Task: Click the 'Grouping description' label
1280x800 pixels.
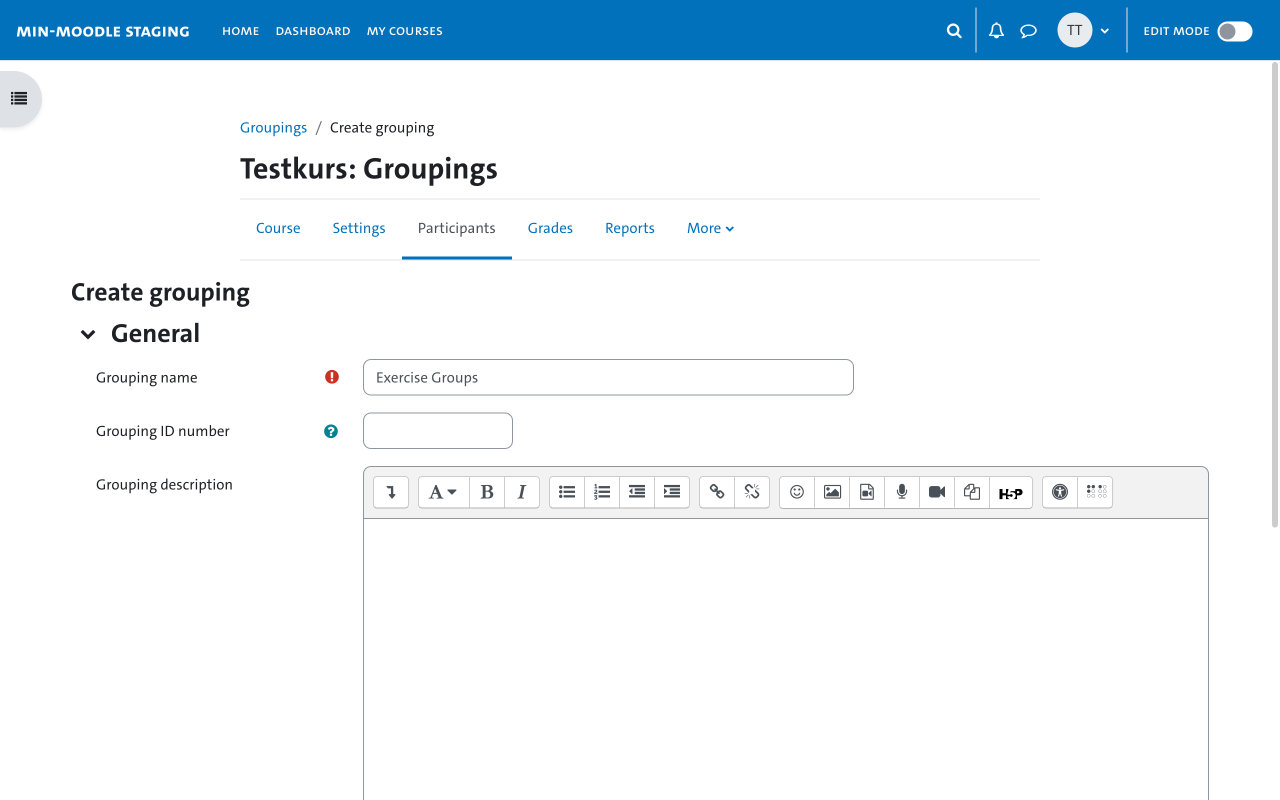Action: [x=164, y=484]
